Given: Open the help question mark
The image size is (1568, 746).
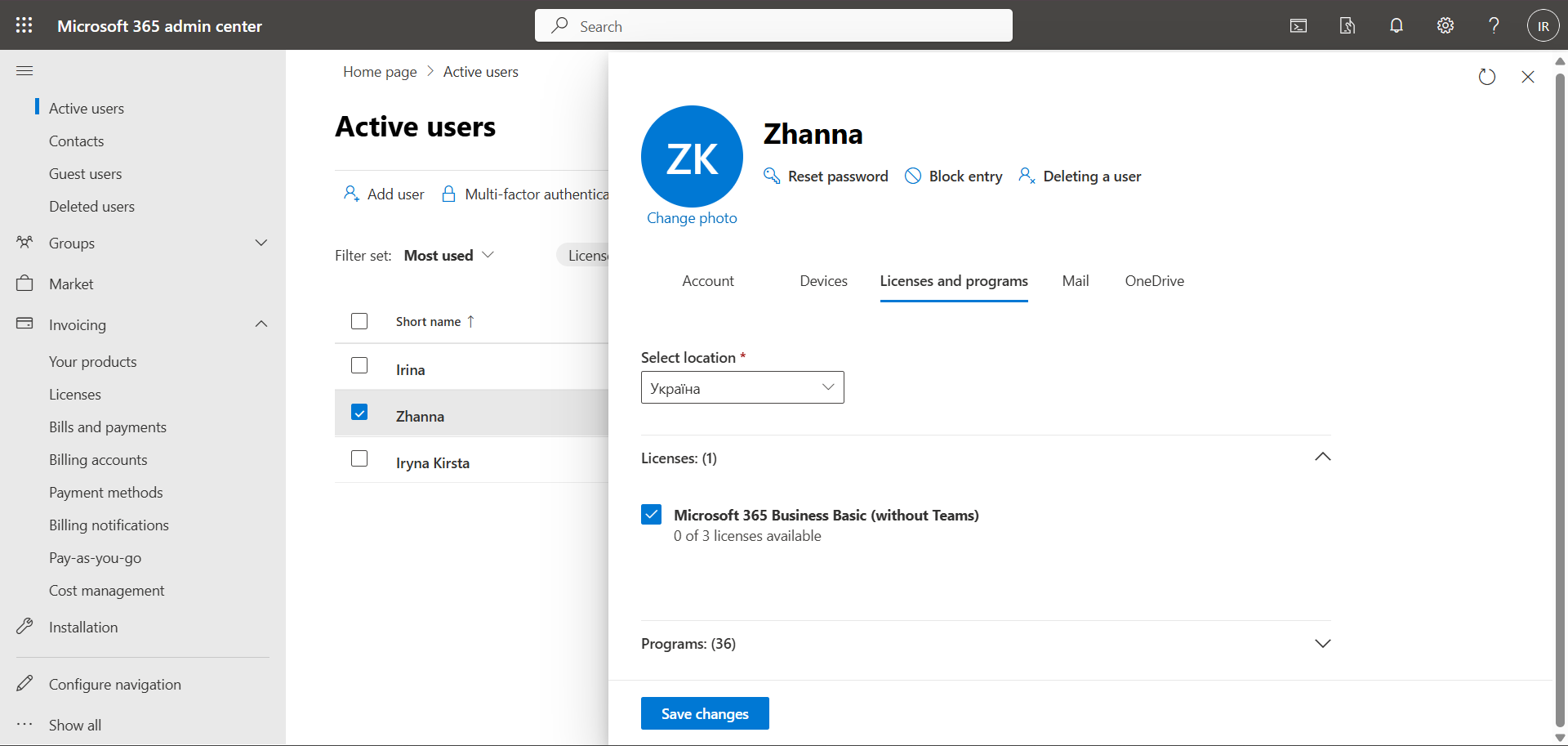Looking at the screenshot, I should coord(1494,26).
